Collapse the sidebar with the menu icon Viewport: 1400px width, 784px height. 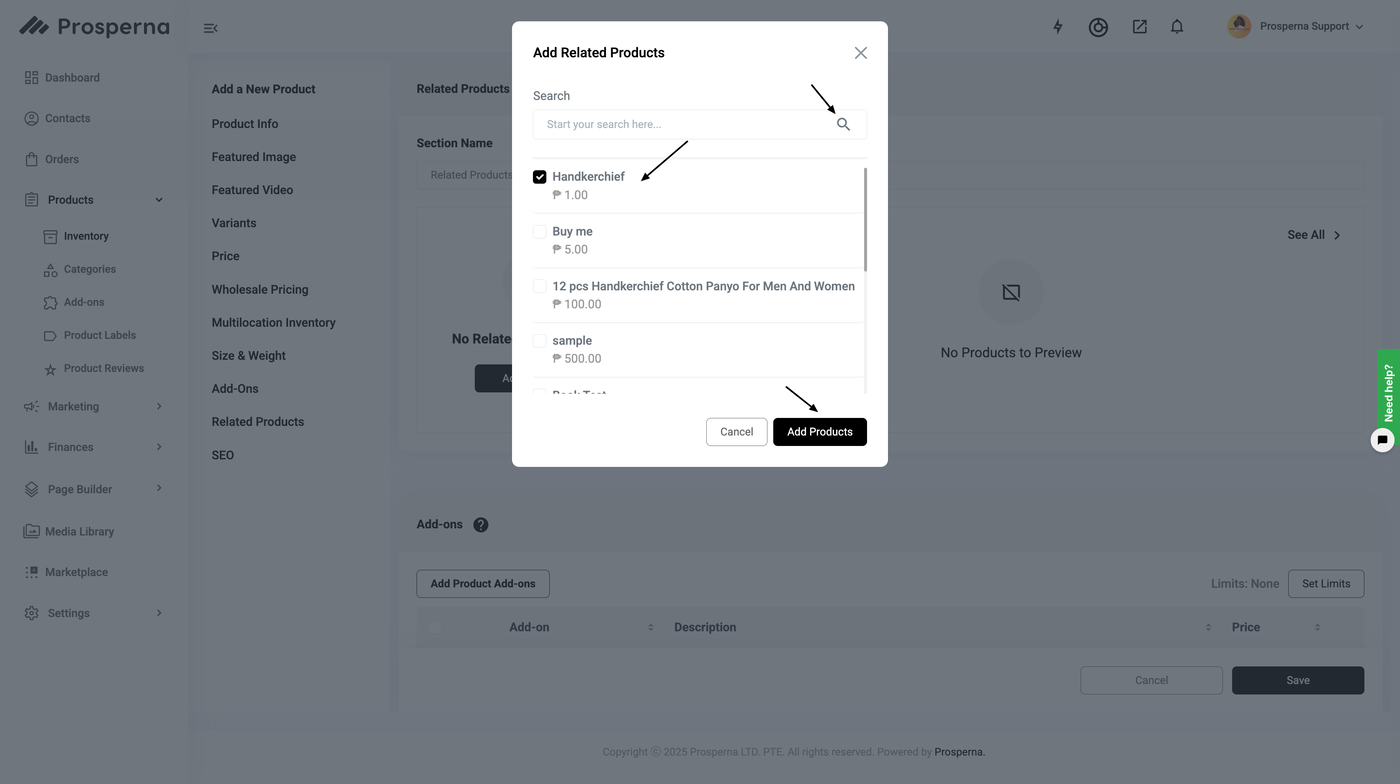point(210,28)
